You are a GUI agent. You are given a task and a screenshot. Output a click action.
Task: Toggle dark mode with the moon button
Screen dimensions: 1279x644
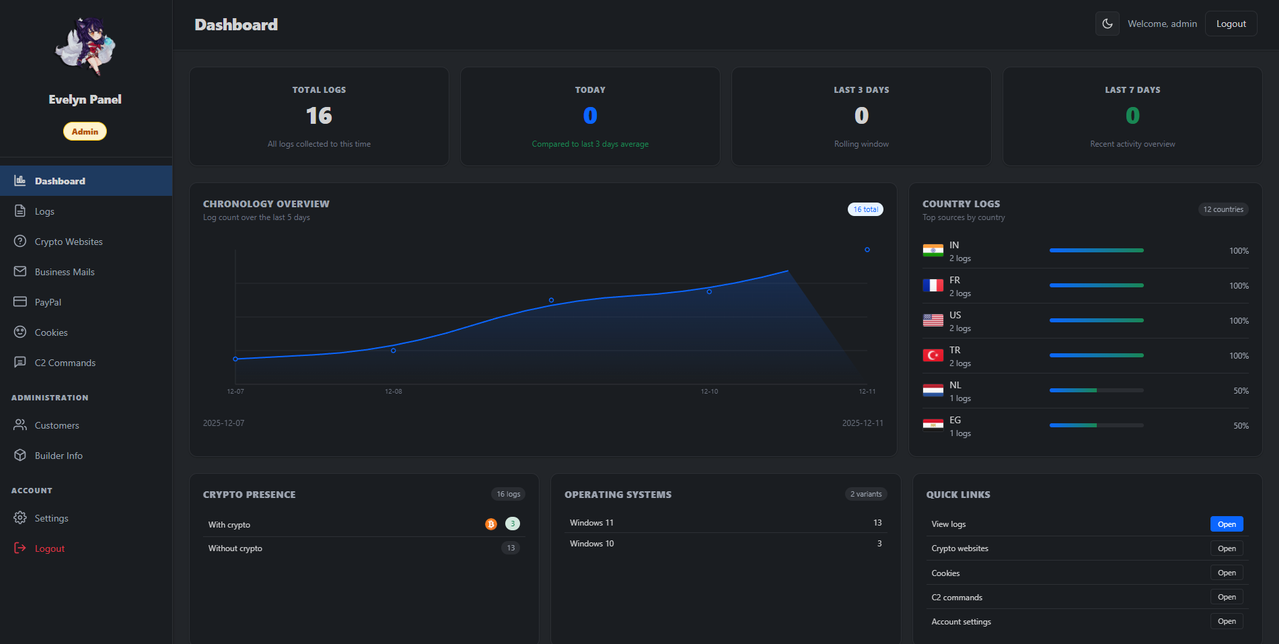tap(1107, 24)
